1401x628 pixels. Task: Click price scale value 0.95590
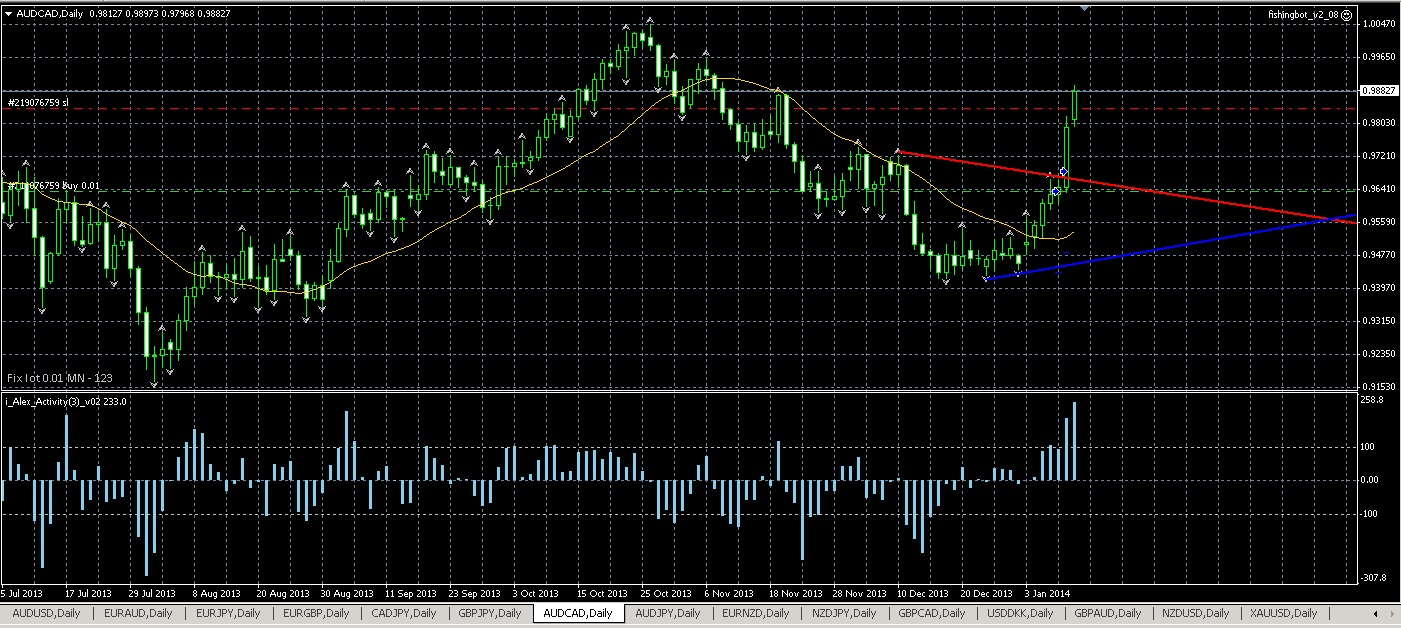(1379, 221)
